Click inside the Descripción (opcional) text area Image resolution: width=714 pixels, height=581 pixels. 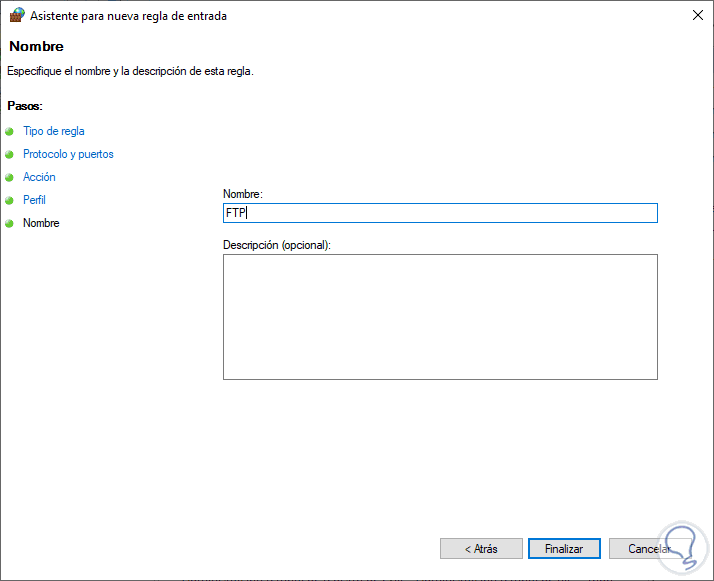coord(440,317)
